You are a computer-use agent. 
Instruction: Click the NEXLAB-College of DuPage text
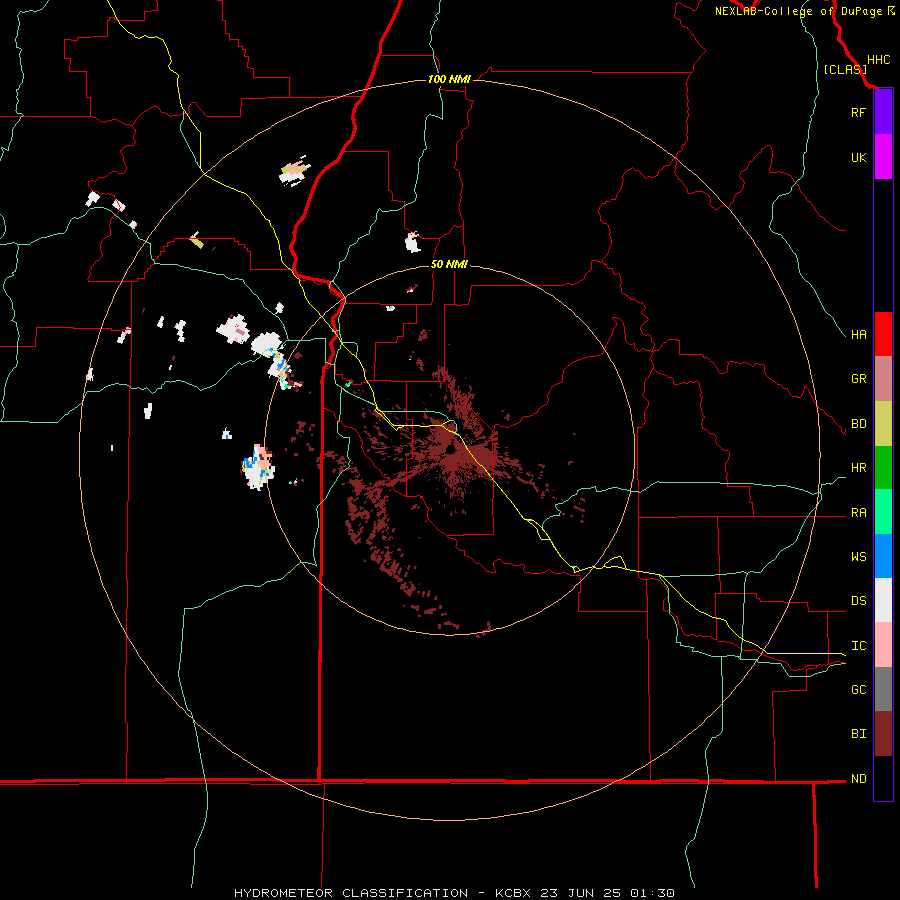point(800,11)
